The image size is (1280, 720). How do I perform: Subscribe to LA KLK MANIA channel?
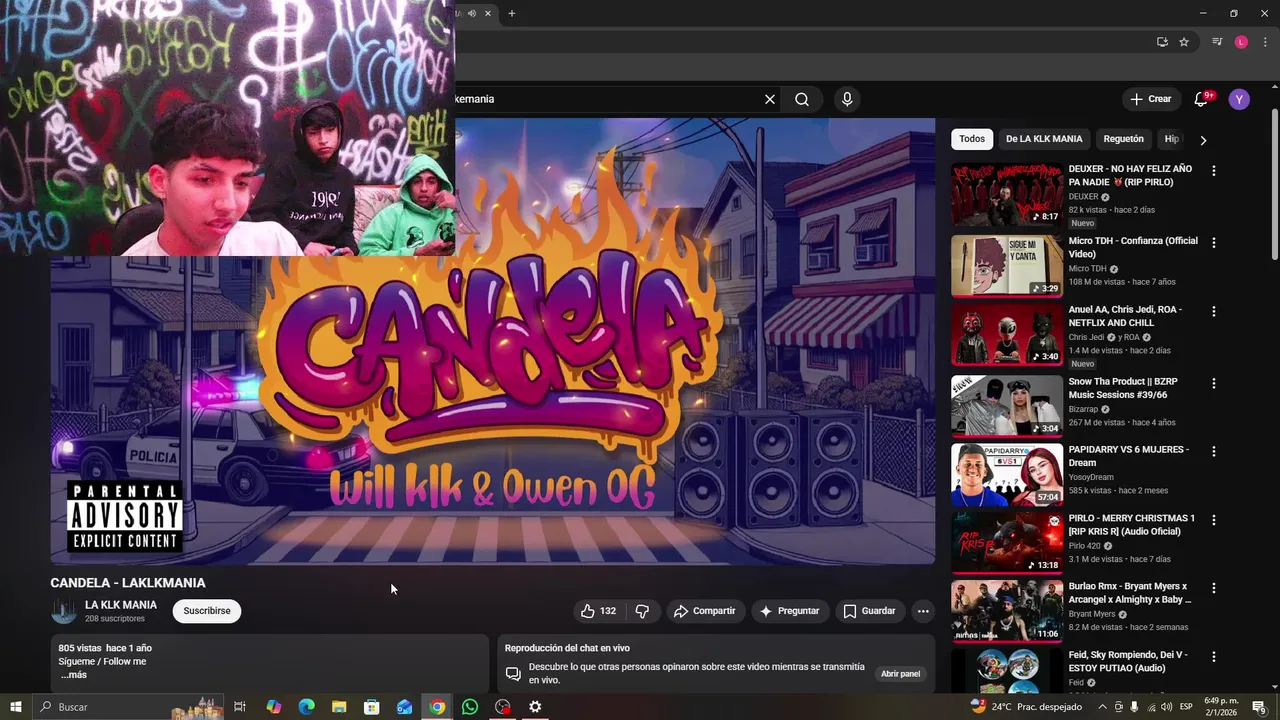(x=207, y=611)
